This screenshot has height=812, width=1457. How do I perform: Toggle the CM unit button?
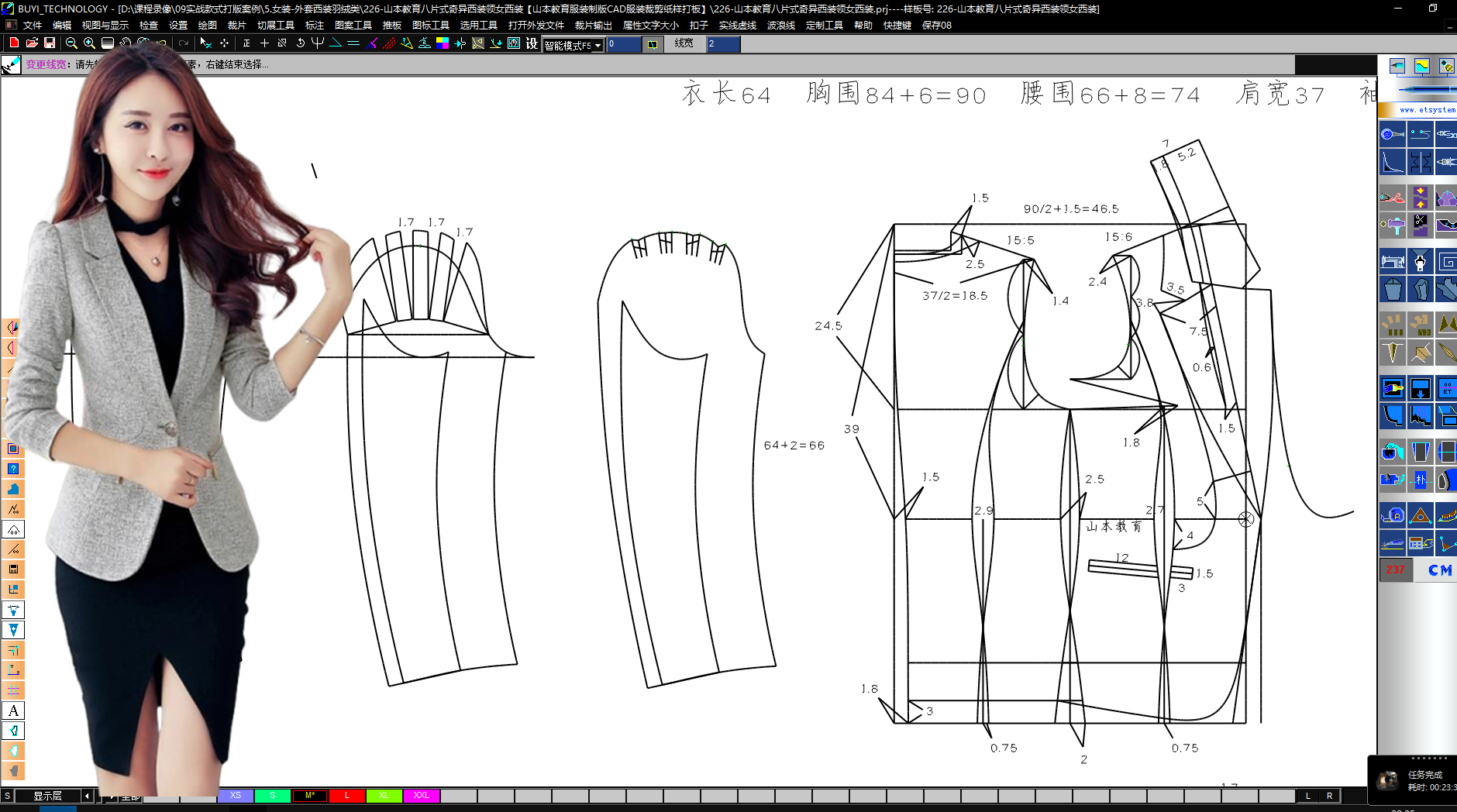(1439, 570)
